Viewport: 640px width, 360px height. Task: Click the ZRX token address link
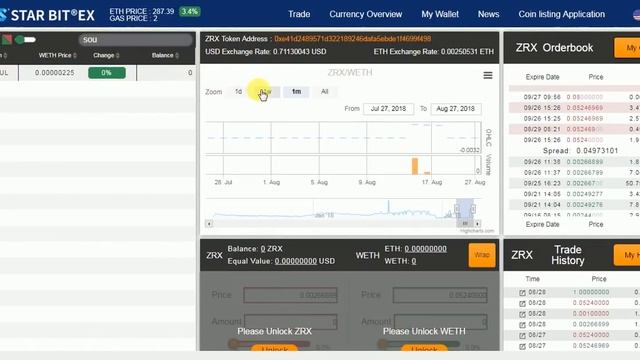(x=353, y=39)
